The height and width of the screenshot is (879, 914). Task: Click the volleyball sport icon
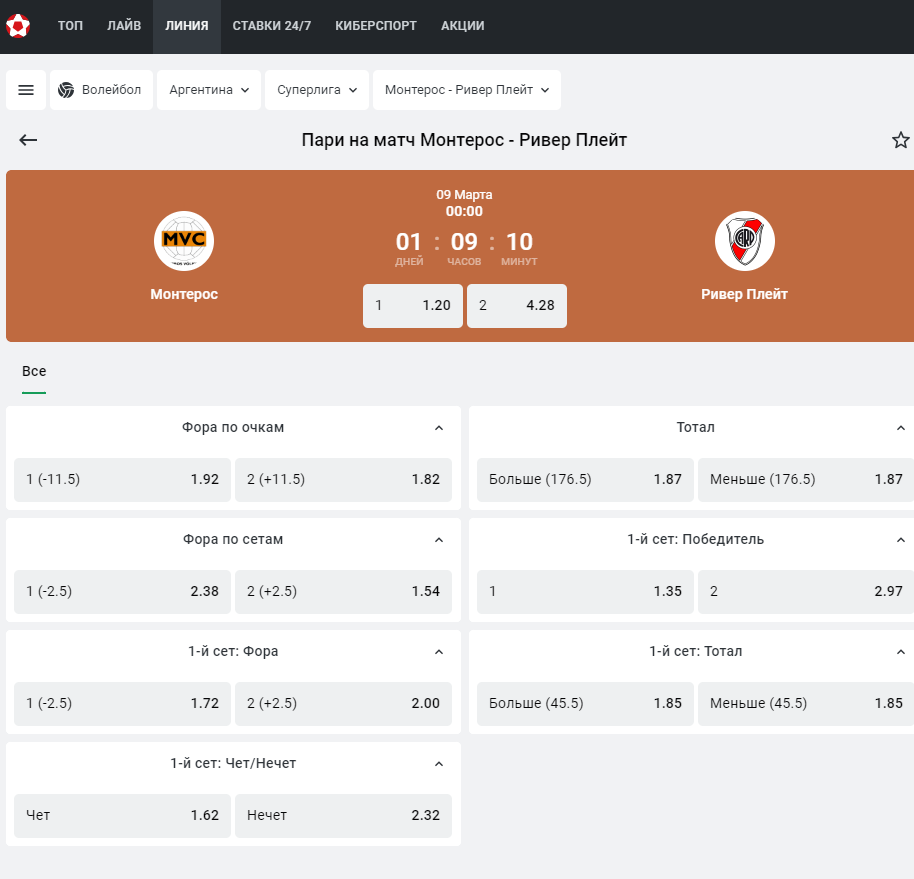[66, 90]
